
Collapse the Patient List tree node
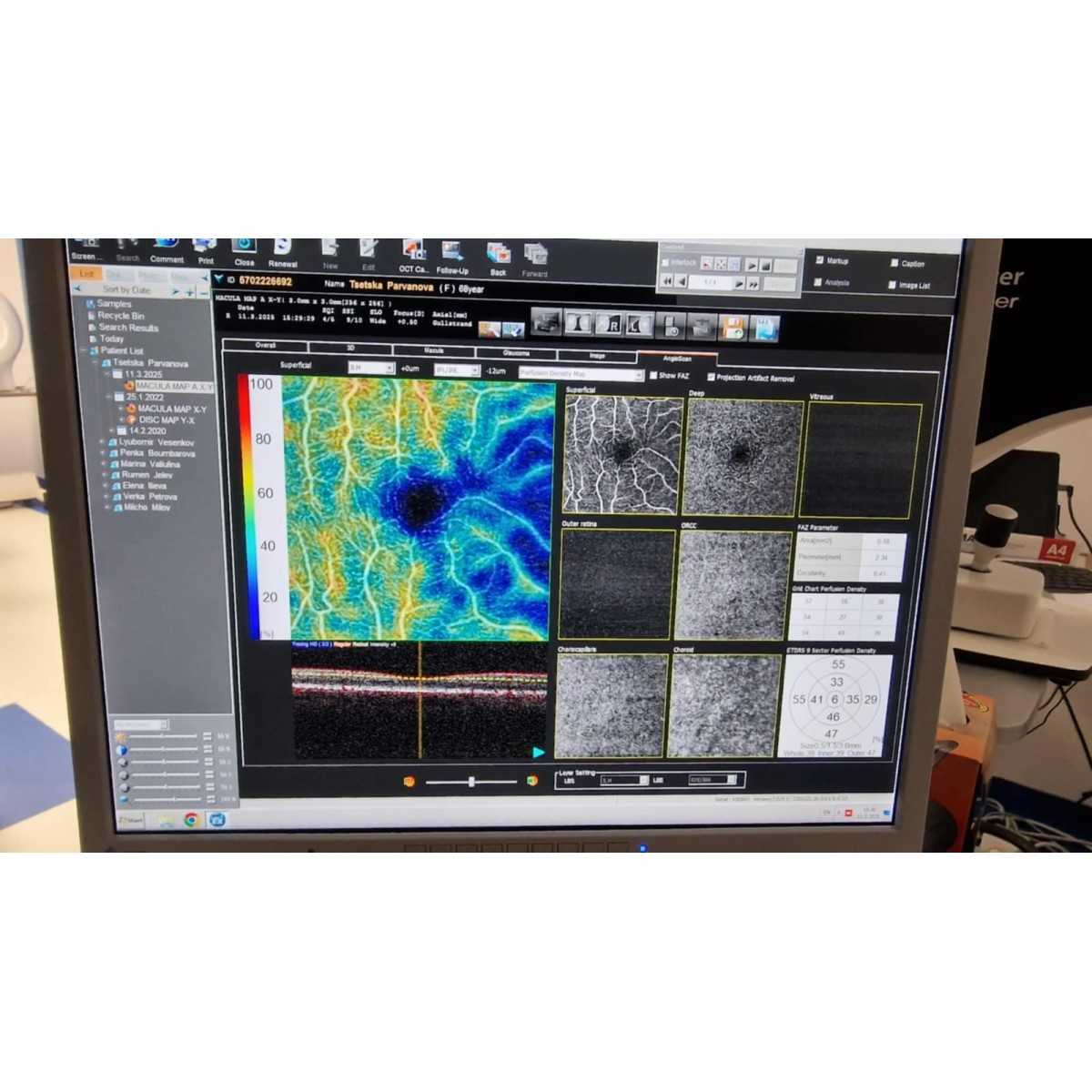83,350
